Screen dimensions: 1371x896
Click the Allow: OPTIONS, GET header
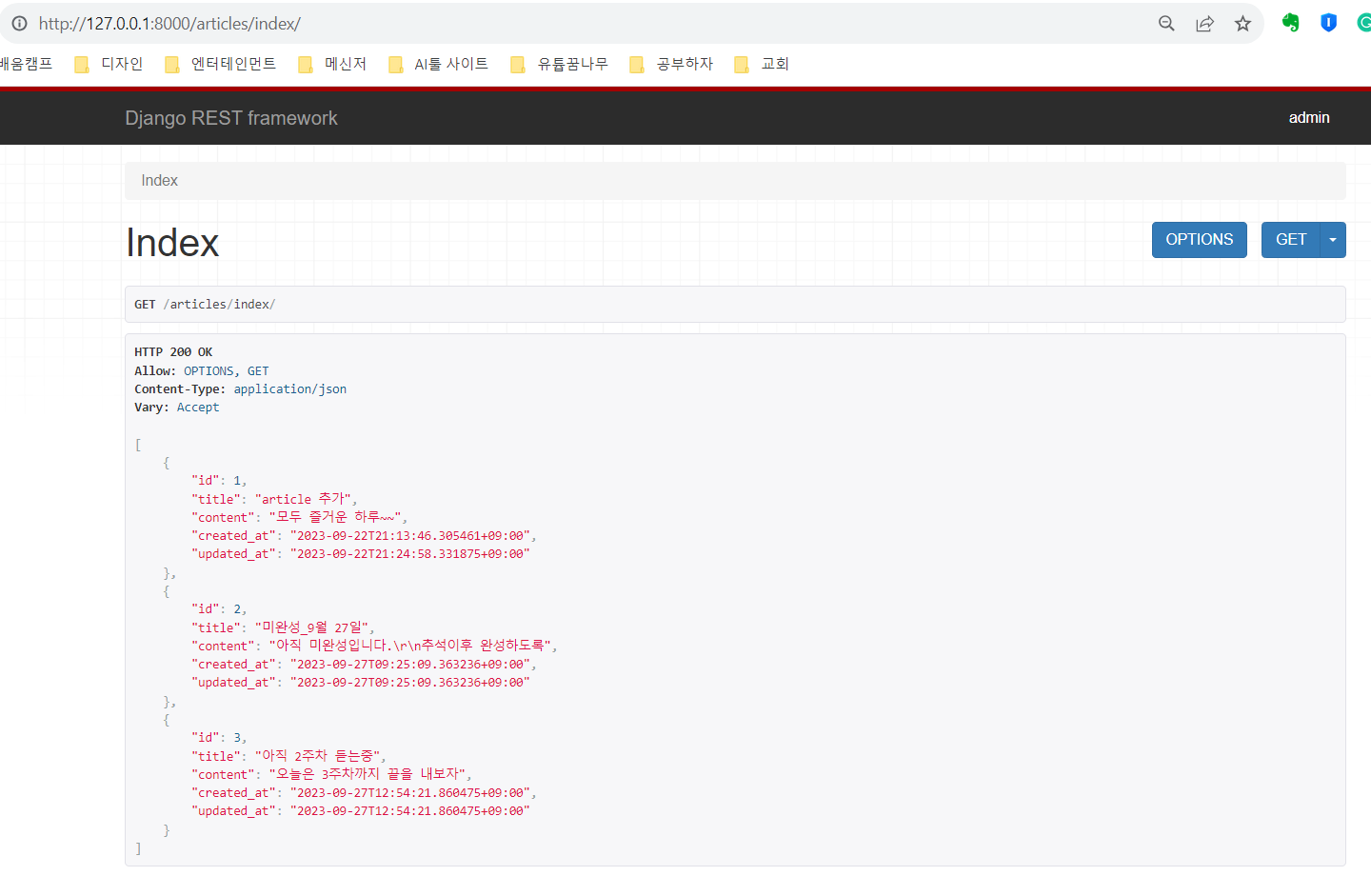pyautogui.click(x=202, y=371)
